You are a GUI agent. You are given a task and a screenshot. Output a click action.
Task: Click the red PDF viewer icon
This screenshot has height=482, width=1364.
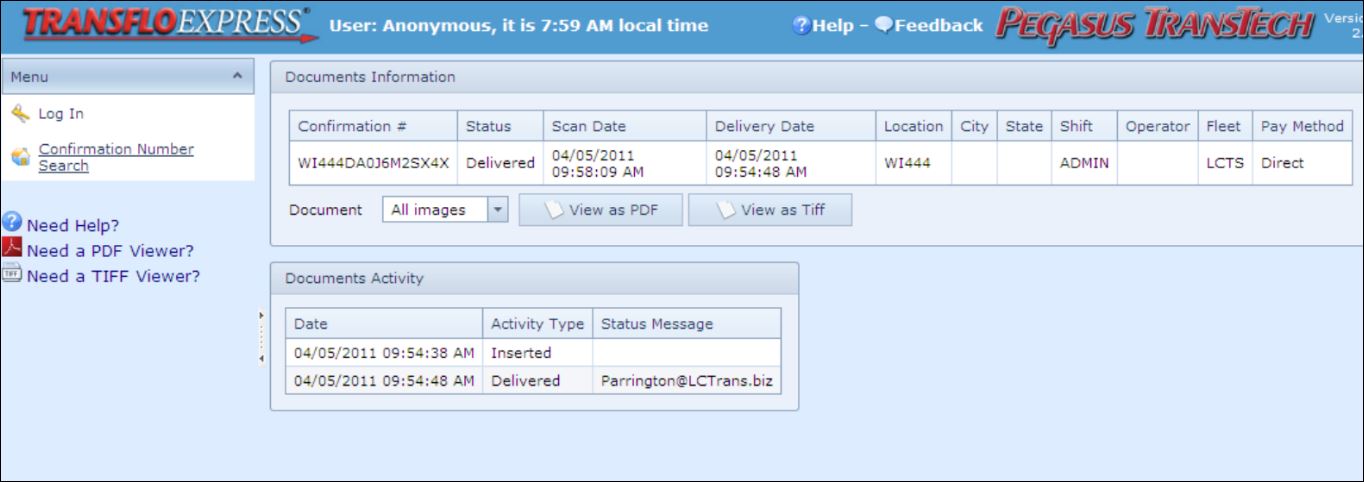point(12,250)
